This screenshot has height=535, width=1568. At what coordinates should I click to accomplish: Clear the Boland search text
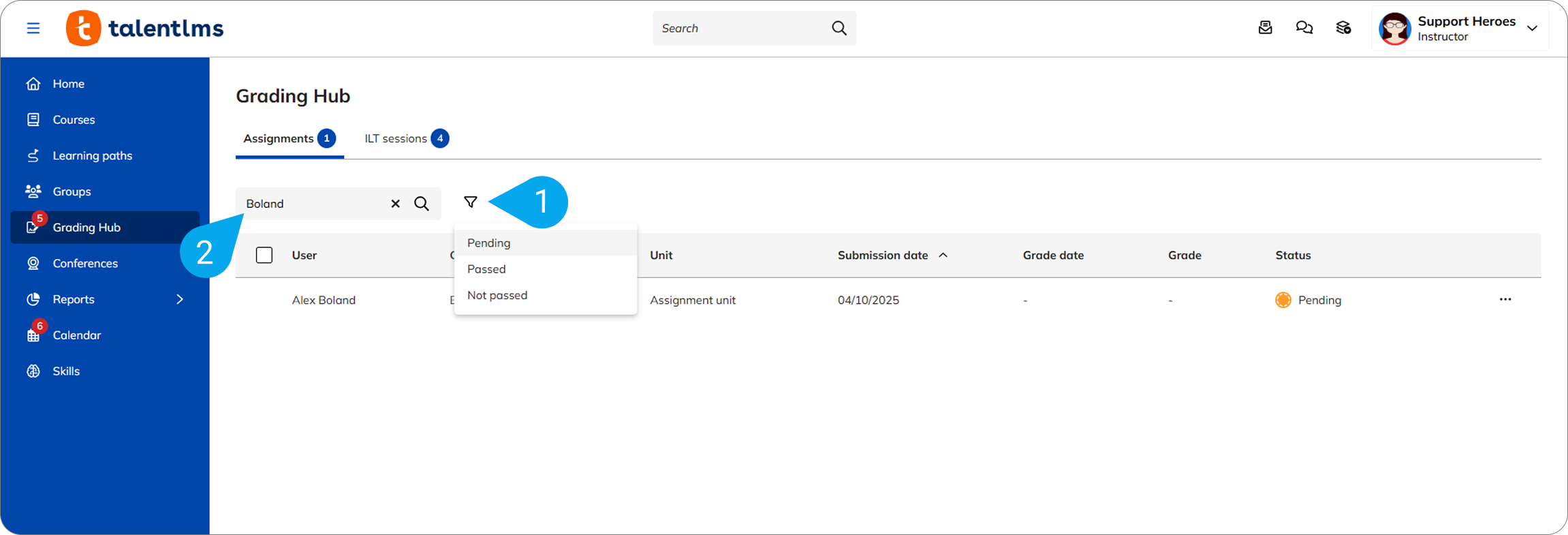pyautogui.click(x=395, y=204)
